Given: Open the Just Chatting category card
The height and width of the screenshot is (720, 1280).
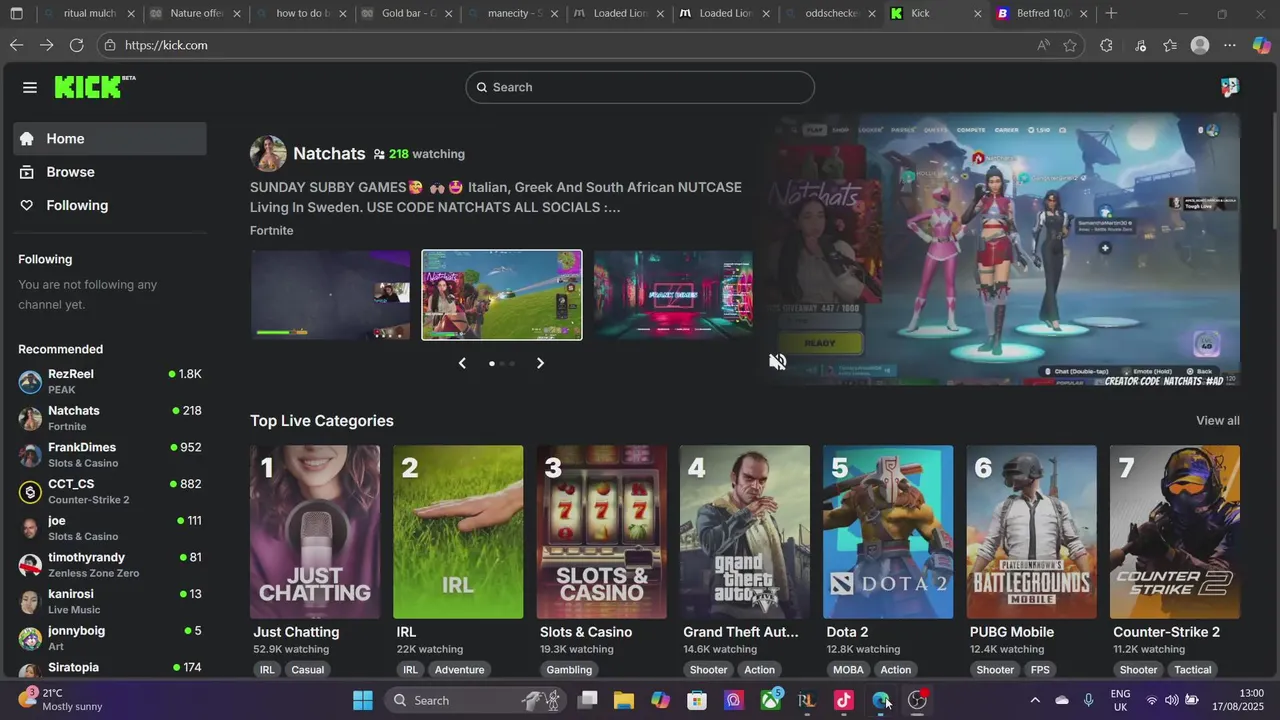Looking at the screenshot, I should tap(315, 532).
